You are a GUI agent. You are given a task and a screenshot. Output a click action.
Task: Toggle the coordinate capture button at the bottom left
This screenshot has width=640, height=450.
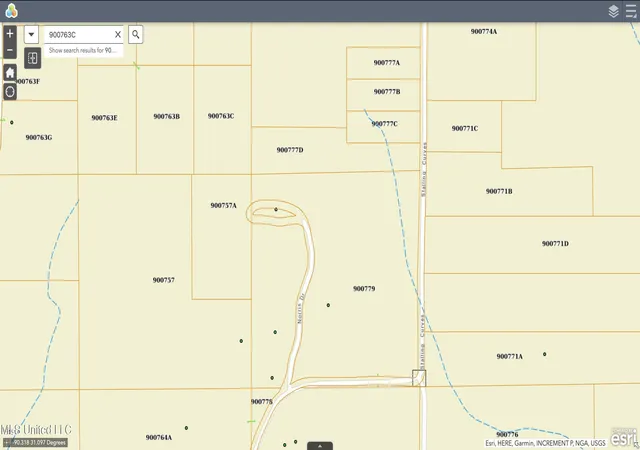tap(7, 443)
